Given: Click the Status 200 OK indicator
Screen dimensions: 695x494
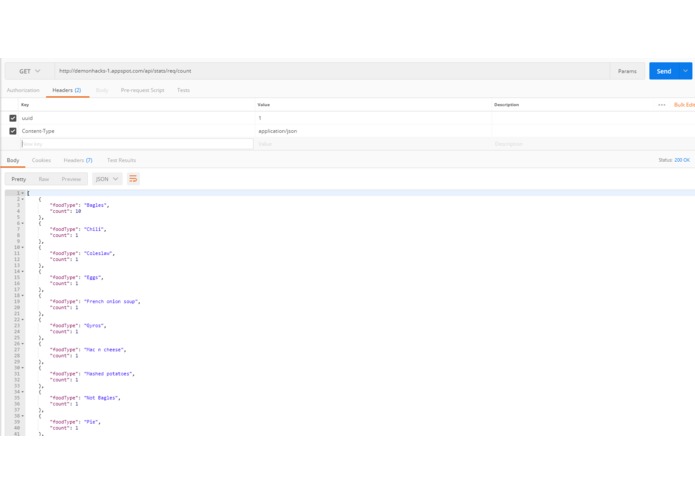Looking at the screenshot, I should point(674,160).
